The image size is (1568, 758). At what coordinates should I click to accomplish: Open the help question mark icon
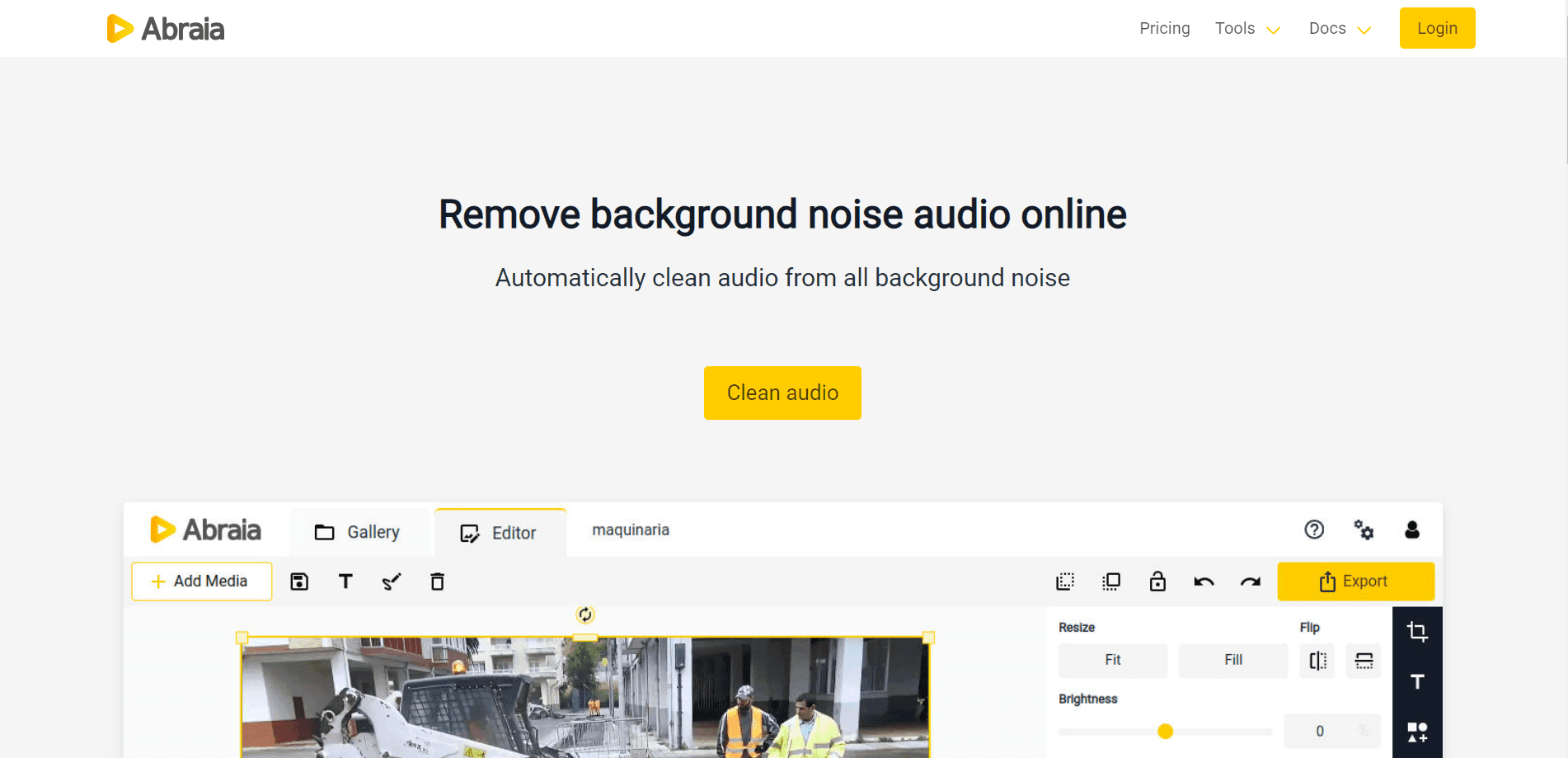click(1314, 530)
